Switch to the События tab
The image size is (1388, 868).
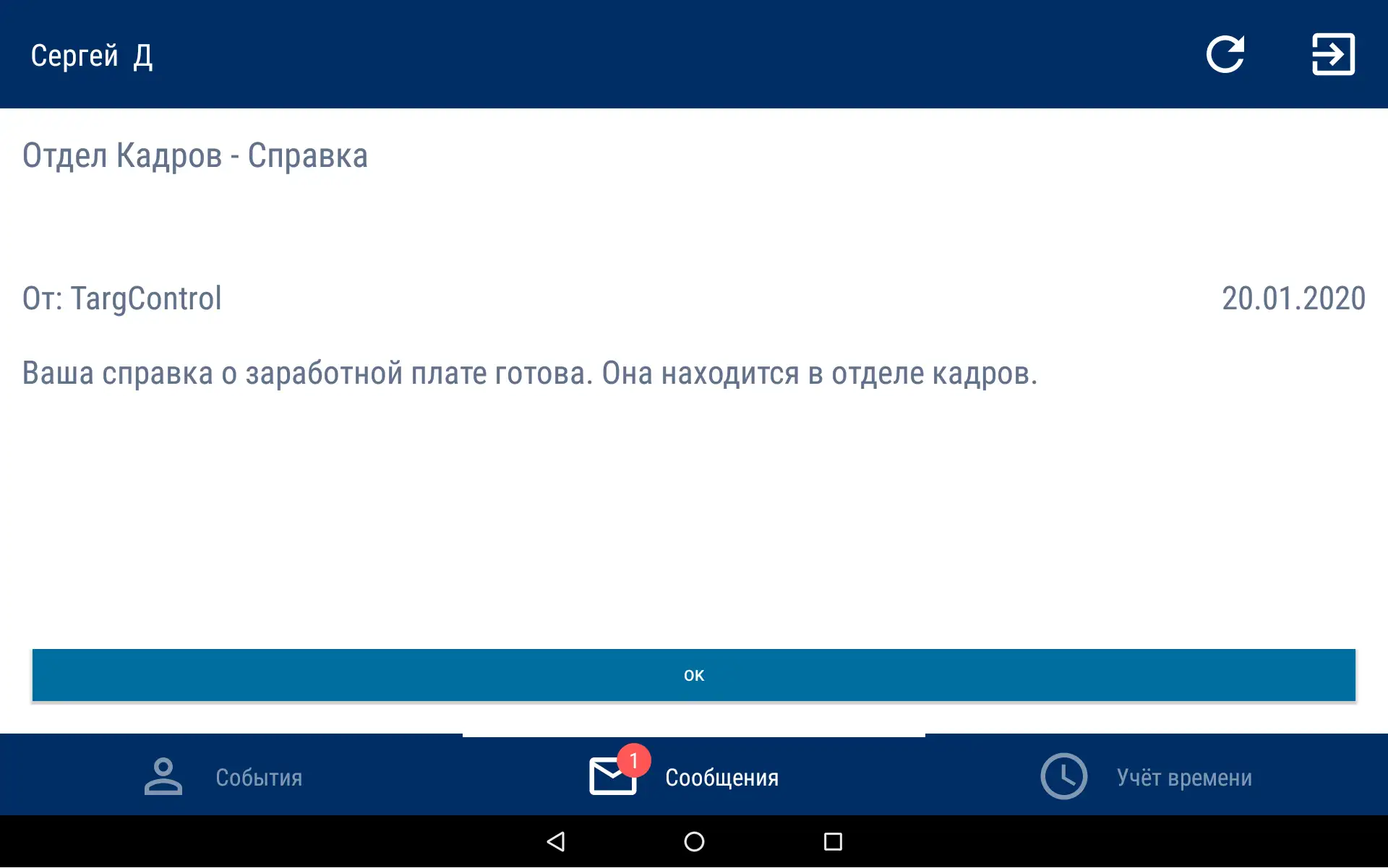(x=257, y=777)
